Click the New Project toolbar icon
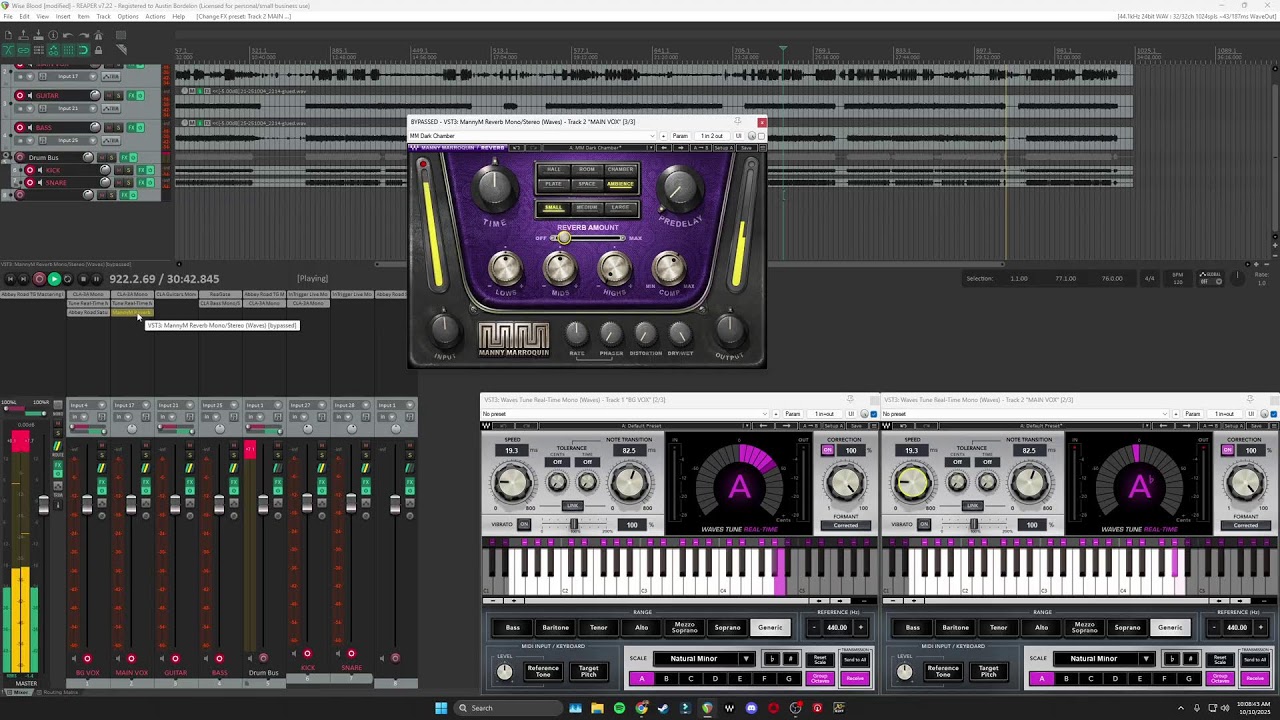The width and height of the screenshot is (1280, 720). click(8, 35)
